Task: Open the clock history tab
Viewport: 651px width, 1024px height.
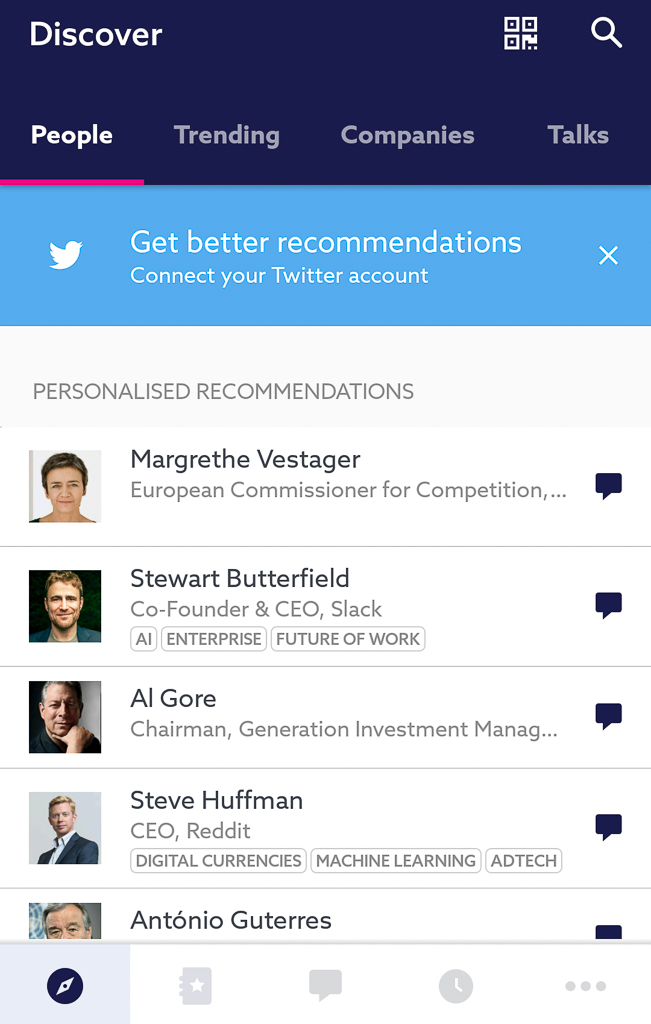Action: (456, 986)
